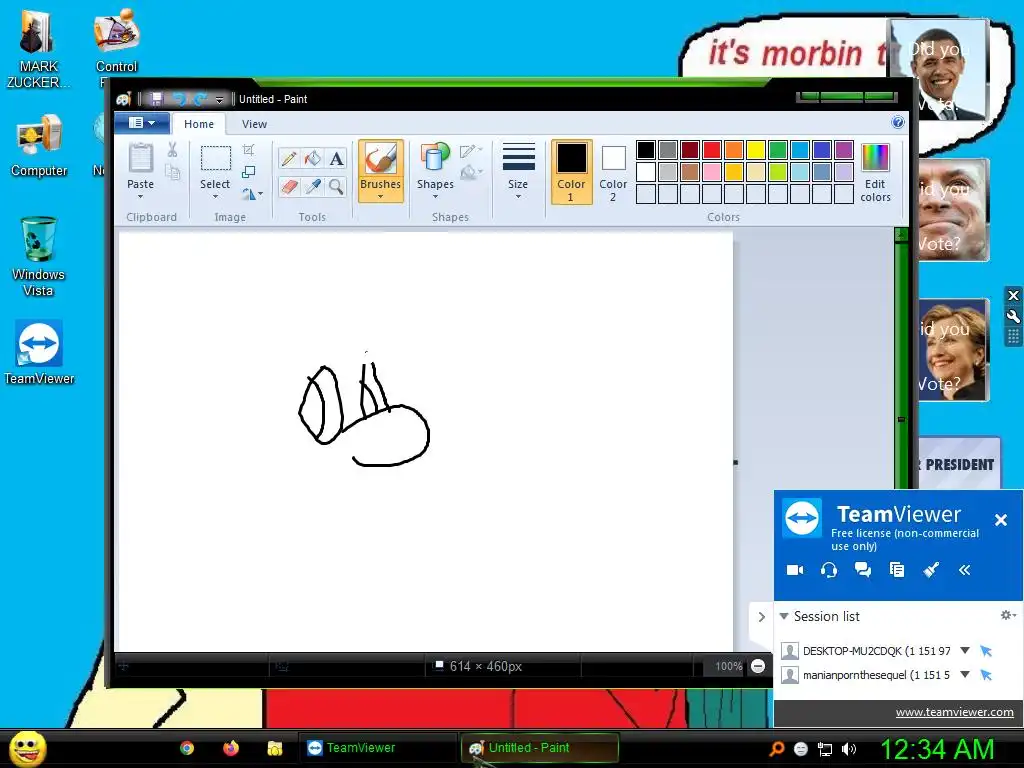The height and width of the screenshot is (768, 1024).
Task: Customize quick access toolbar dropdown arrow
Action: coord(219,99)
